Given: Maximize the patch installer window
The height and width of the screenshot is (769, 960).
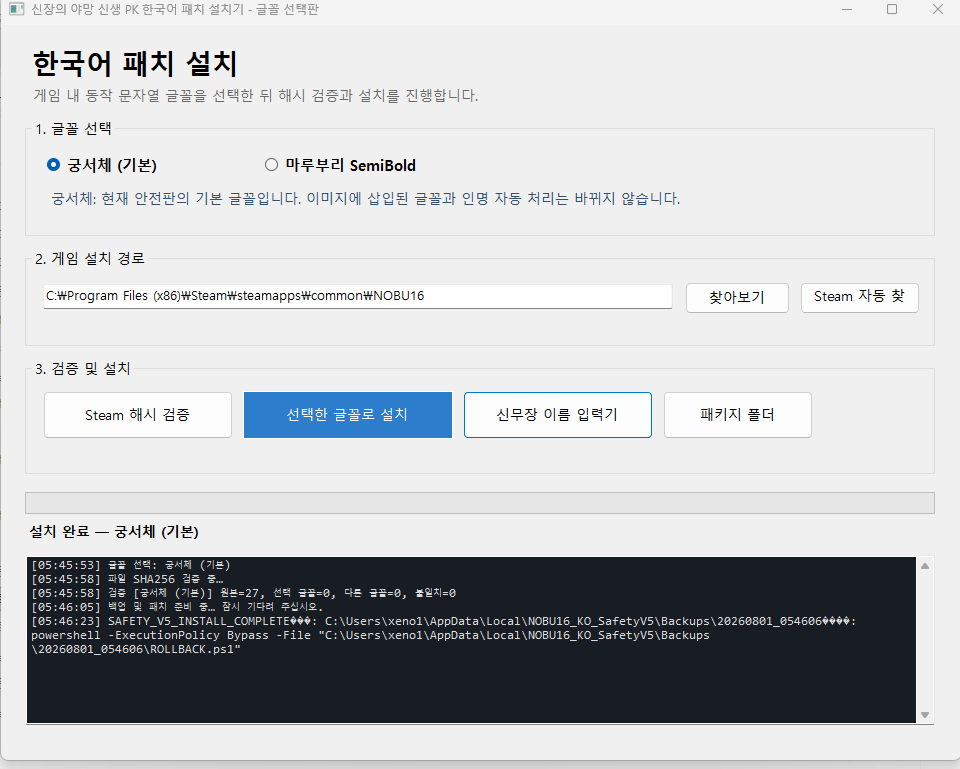Looking at the screenshot, I should pos(892,9).
